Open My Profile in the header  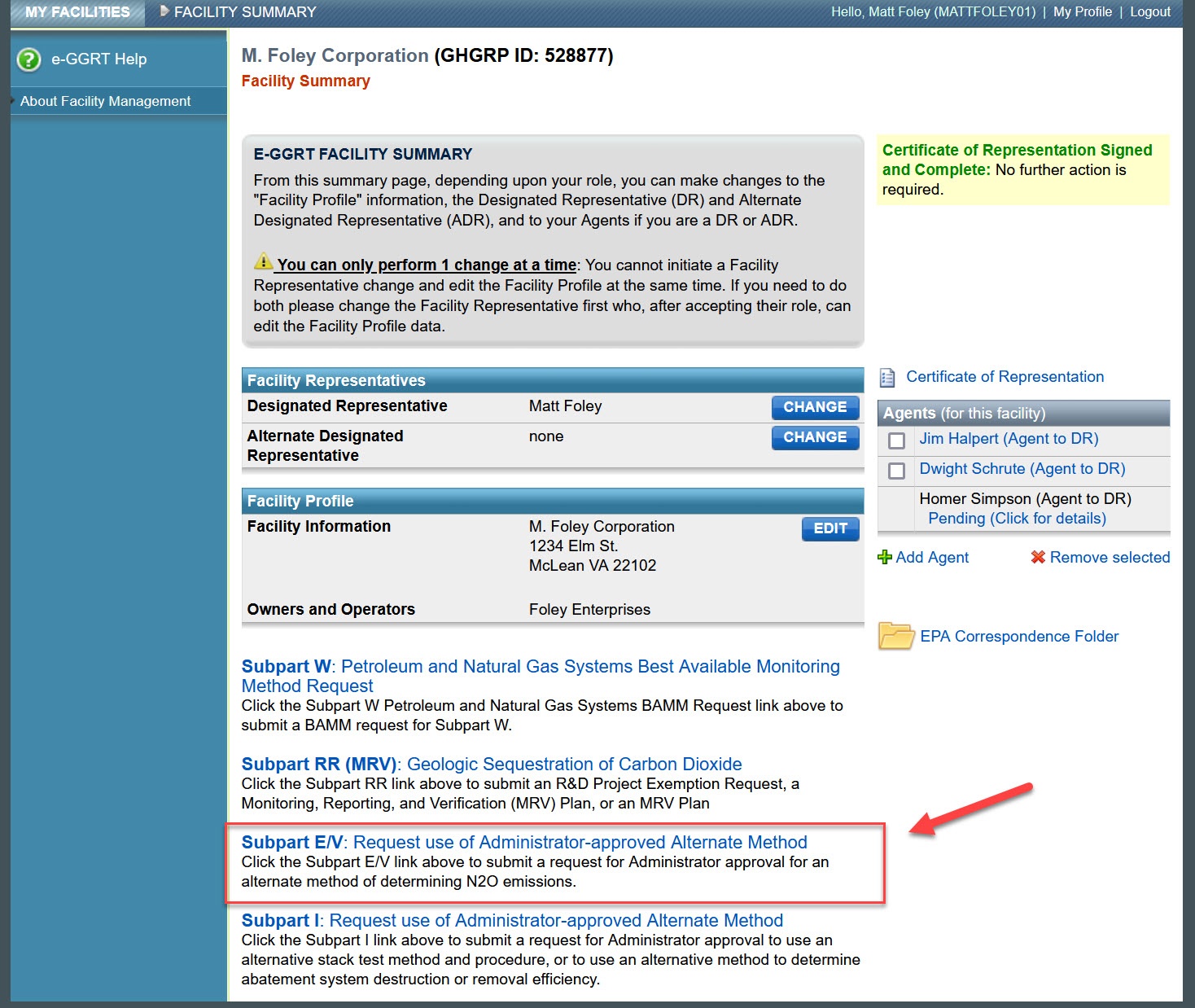(1082, 11)
